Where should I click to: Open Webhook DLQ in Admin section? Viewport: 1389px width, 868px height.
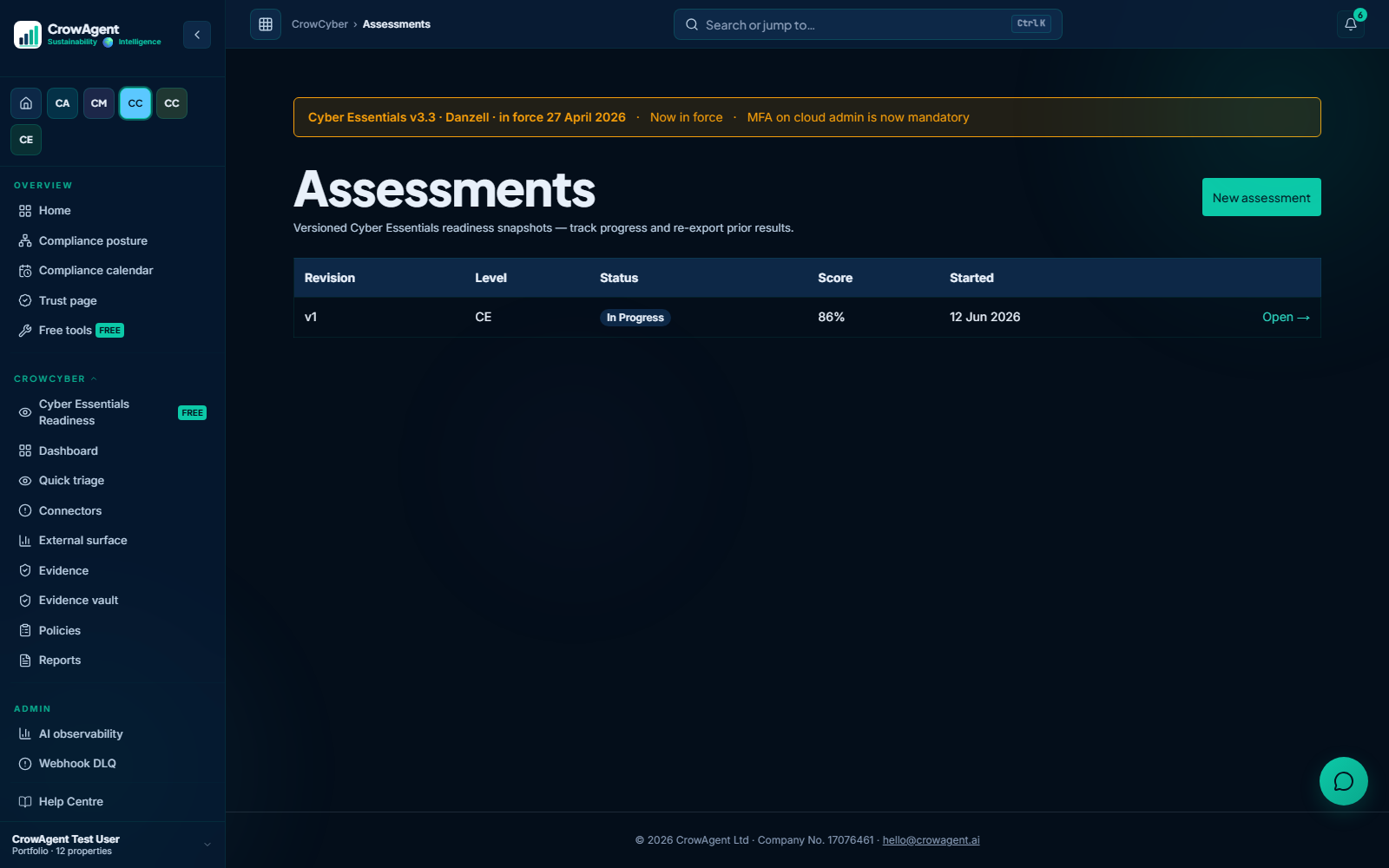[112, 764]
